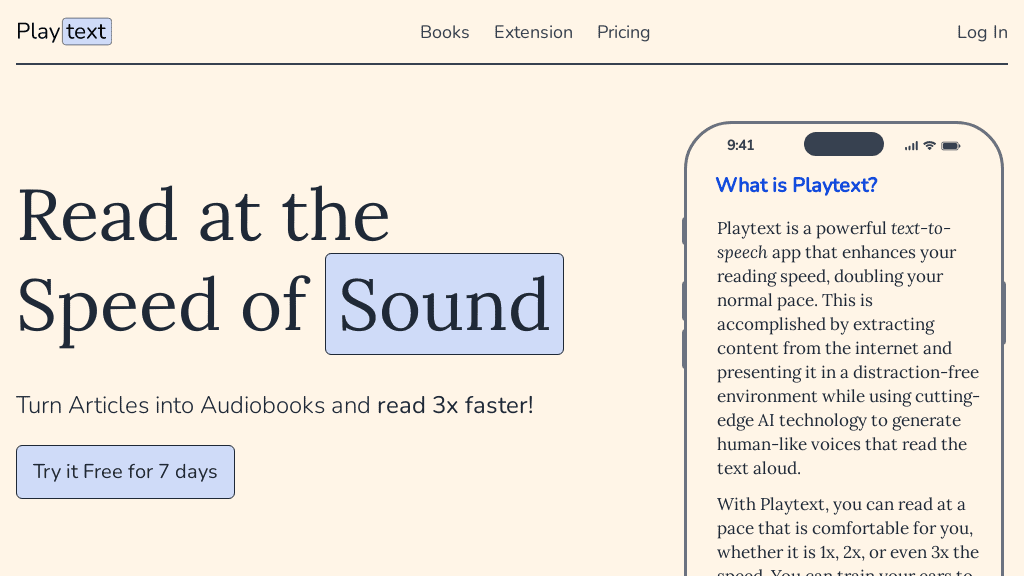Click the phone mockup's first paragraph
This screenshot has width=1024, height=576.
848,348
